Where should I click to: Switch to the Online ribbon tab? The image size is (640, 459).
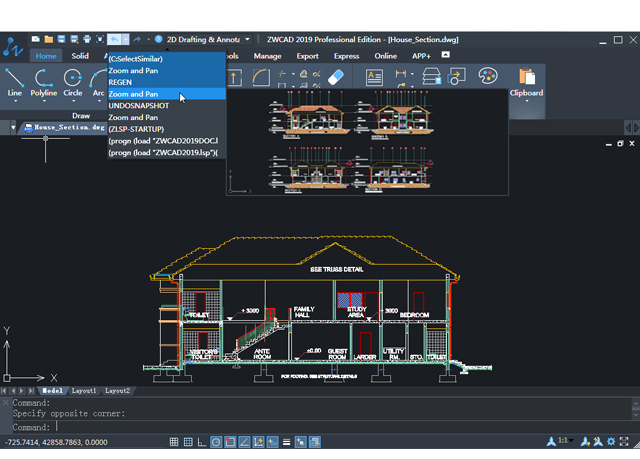click(x=386, y=56)
